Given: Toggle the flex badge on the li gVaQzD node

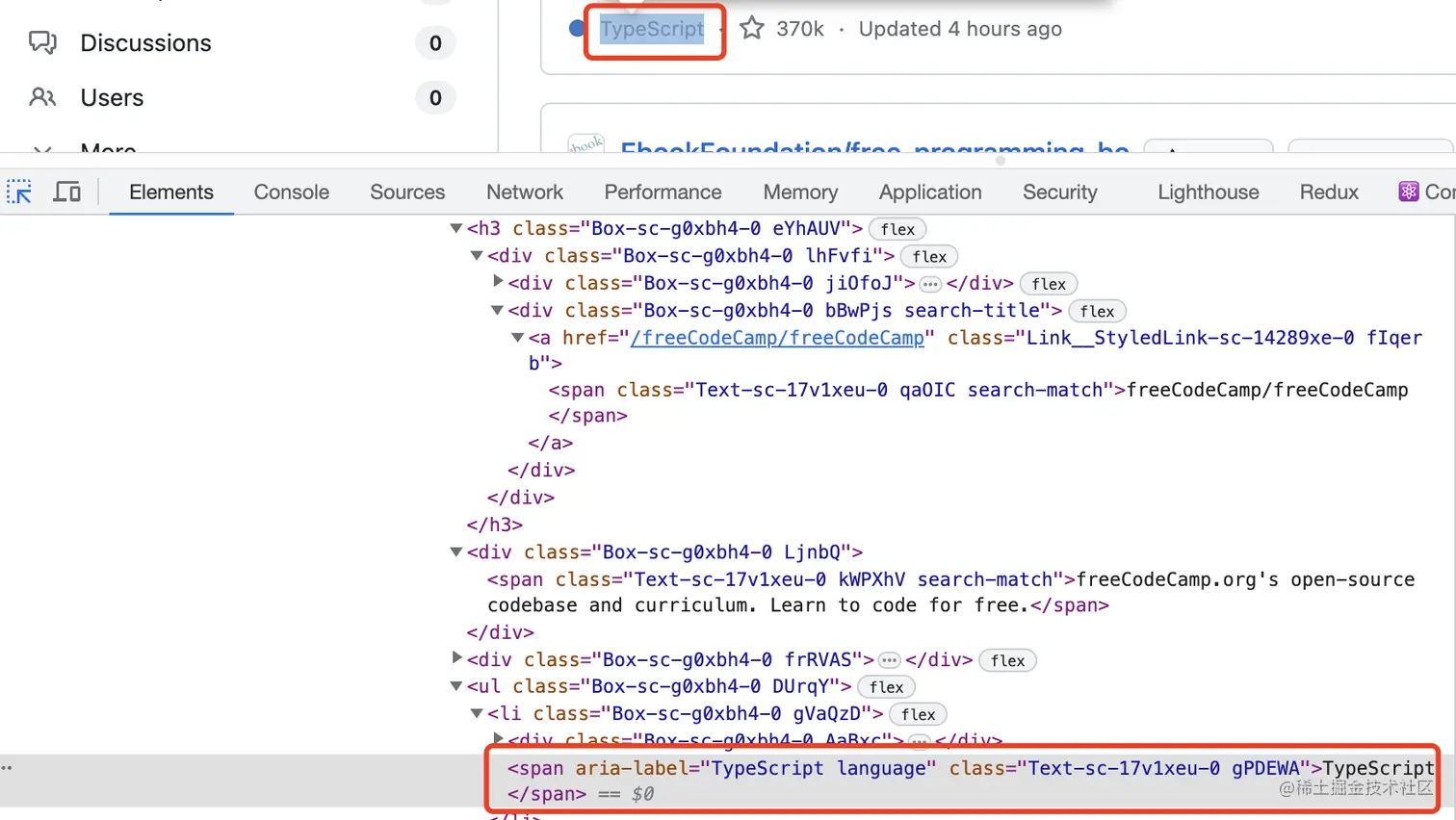Looking at the screenshot, I should (x=918, y=714).
